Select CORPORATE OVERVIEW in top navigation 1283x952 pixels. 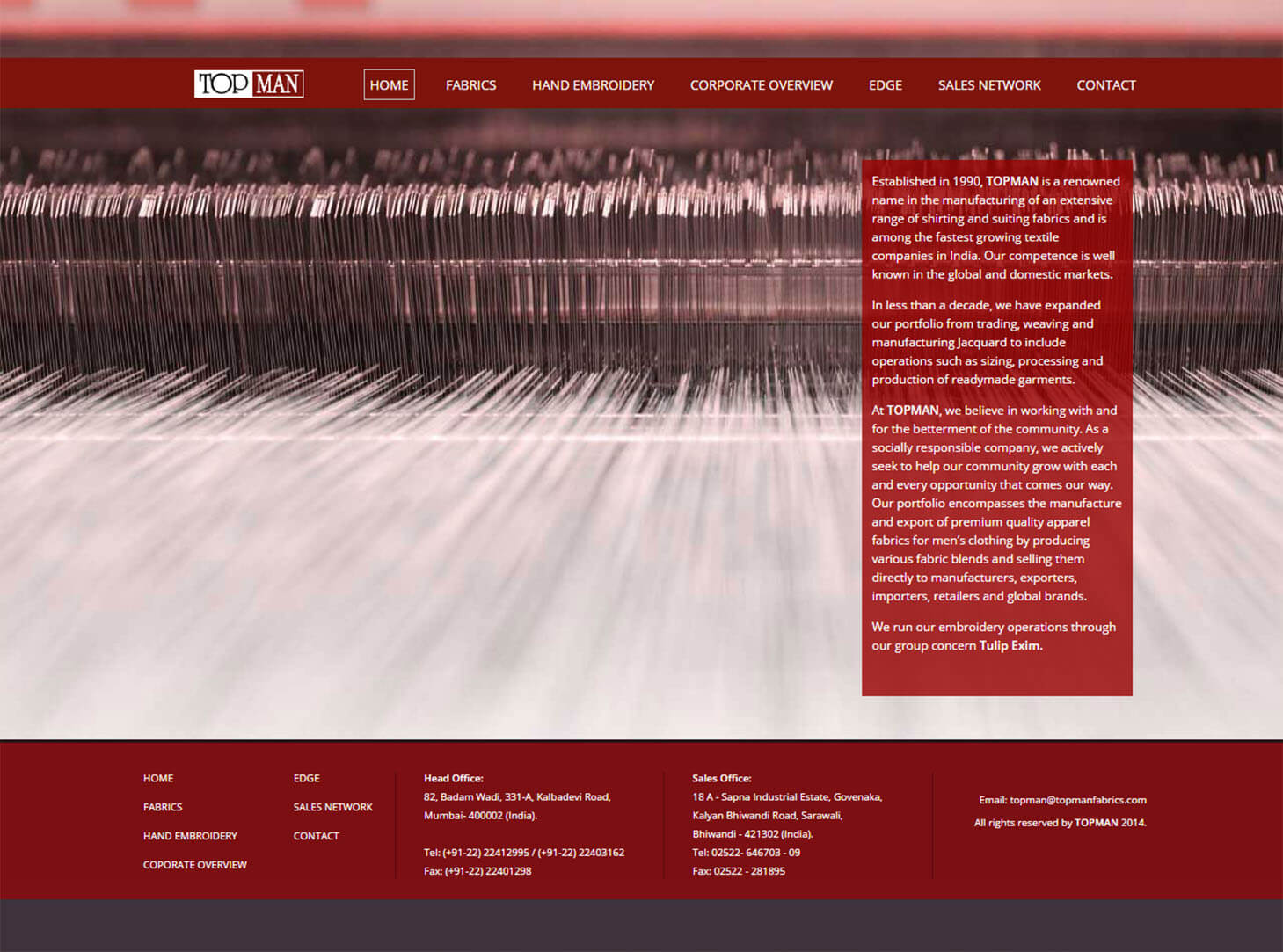coord(761,85)
